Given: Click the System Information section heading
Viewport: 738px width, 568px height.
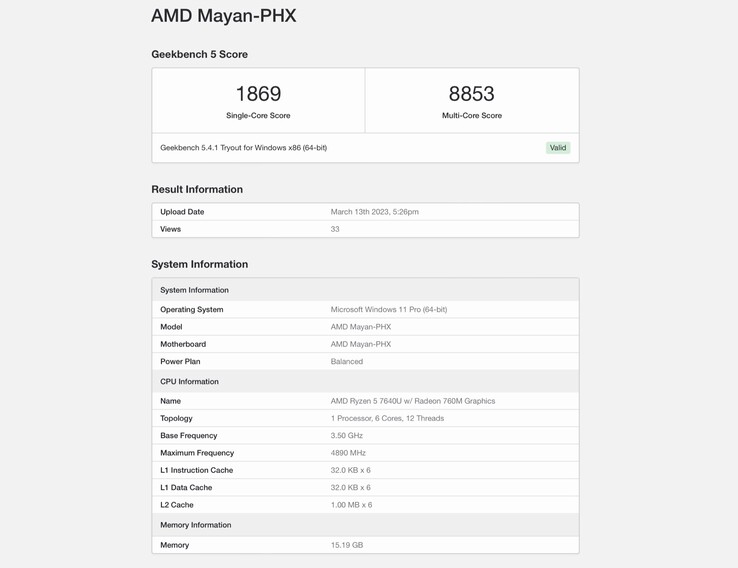Looking at the screenshot, I should pos(199,264).
